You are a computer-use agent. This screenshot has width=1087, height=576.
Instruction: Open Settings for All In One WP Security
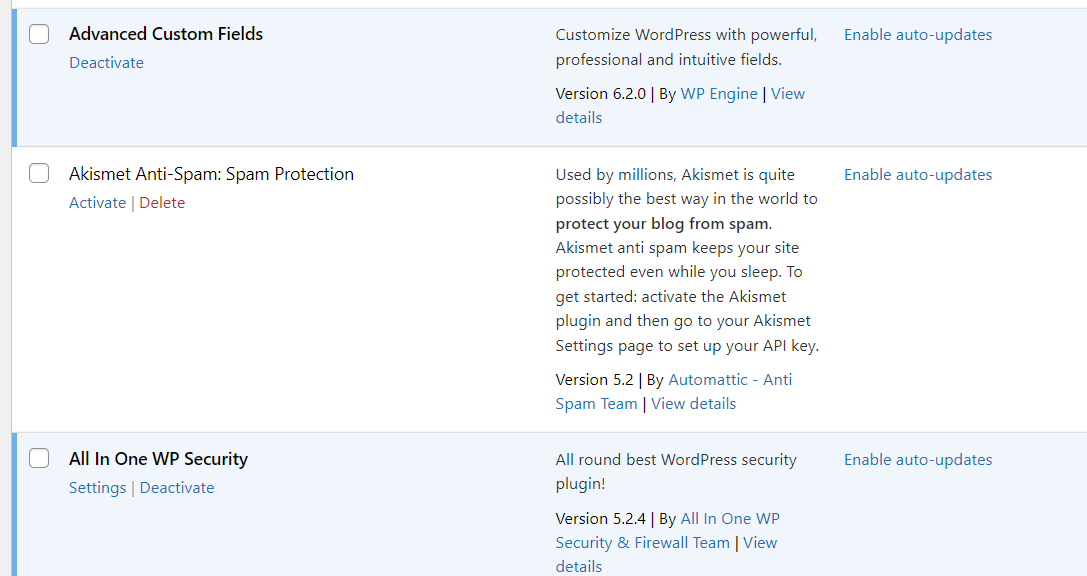click(97, 487)
